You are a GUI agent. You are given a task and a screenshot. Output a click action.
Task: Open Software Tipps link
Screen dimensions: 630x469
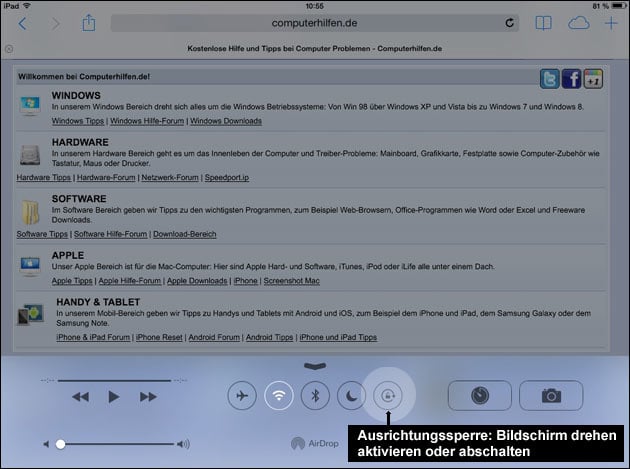[x=42, y=234]
